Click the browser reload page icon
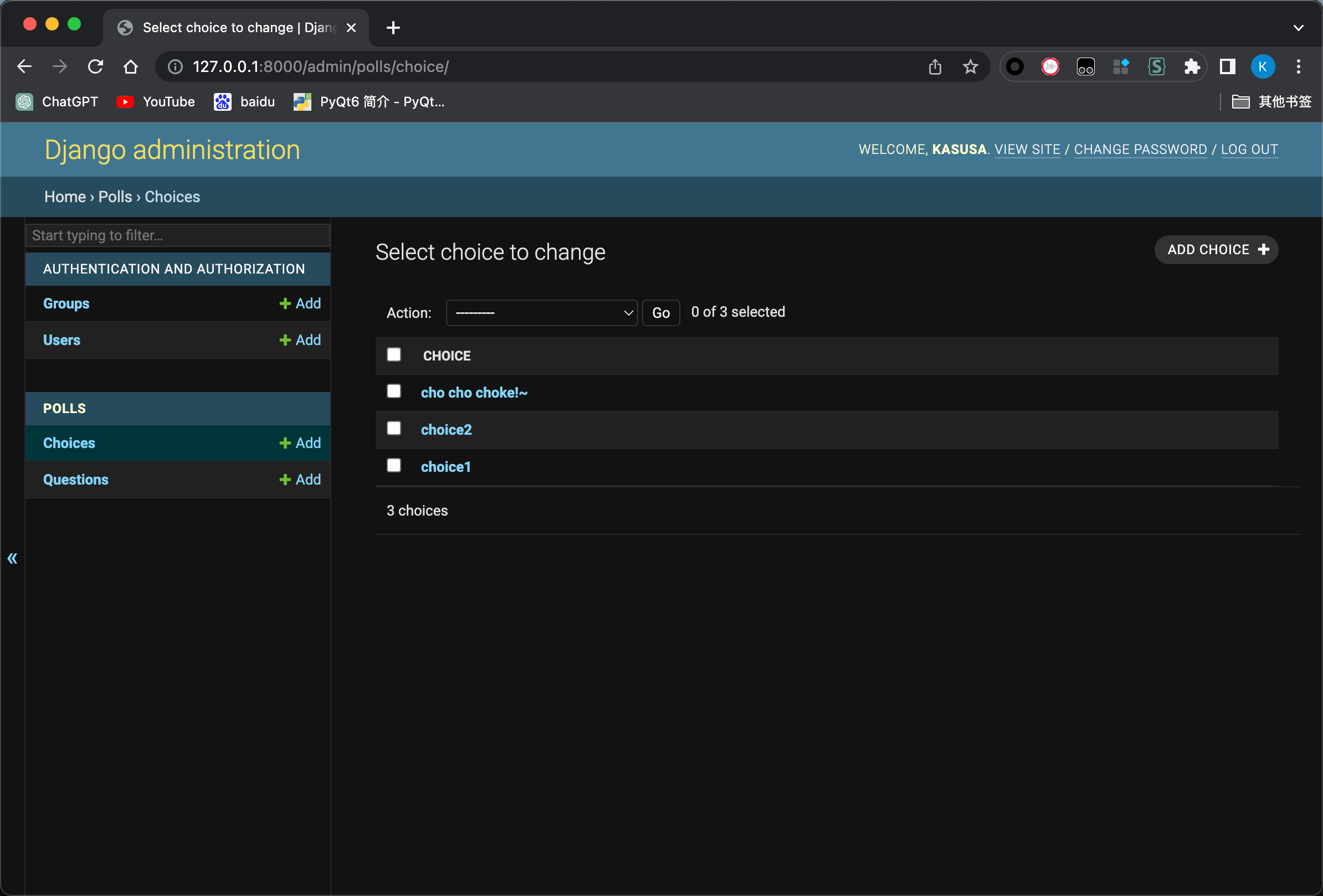This screenshot has height=896, width=1323. [x=95, y=66]
